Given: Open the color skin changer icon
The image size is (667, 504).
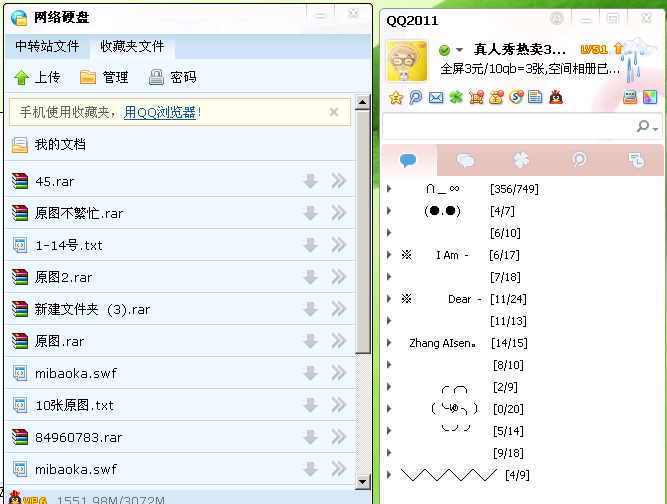Looking at the screenshot, I should point(650,97).
